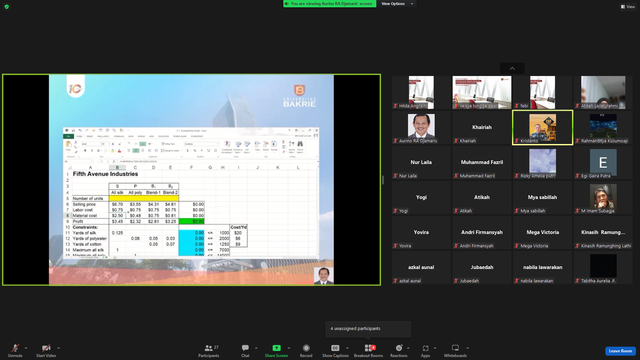Screen dimensions: 640x360
Task: Select the Andri Firmansyah participant tile
Action: tap(482, 233)
